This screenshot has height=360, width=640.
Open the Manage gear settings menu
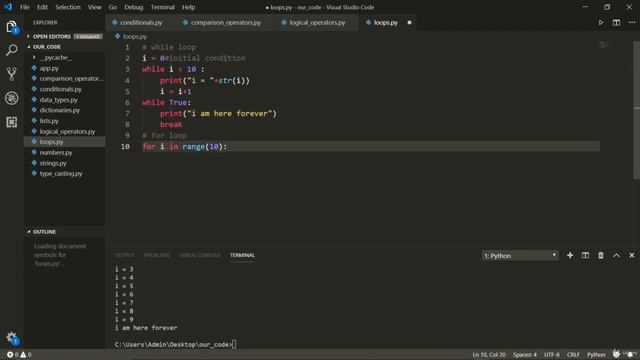[11, 338]
